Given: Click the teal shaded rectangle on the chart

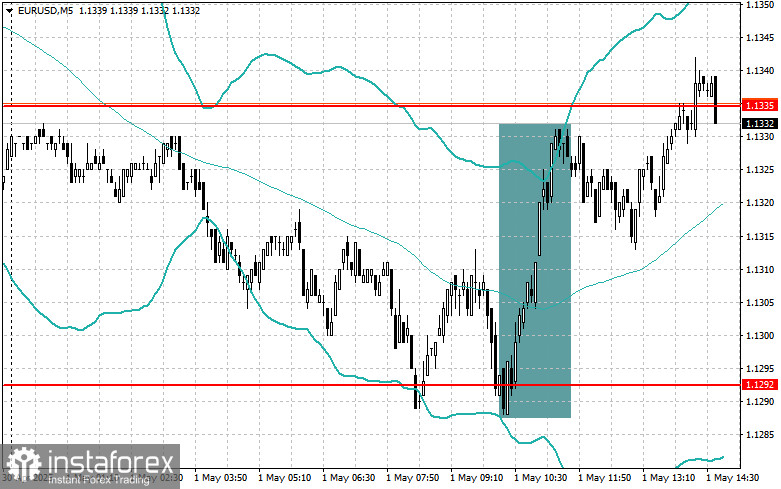Looking at the screenshot, I should click(x=535, y=270).
